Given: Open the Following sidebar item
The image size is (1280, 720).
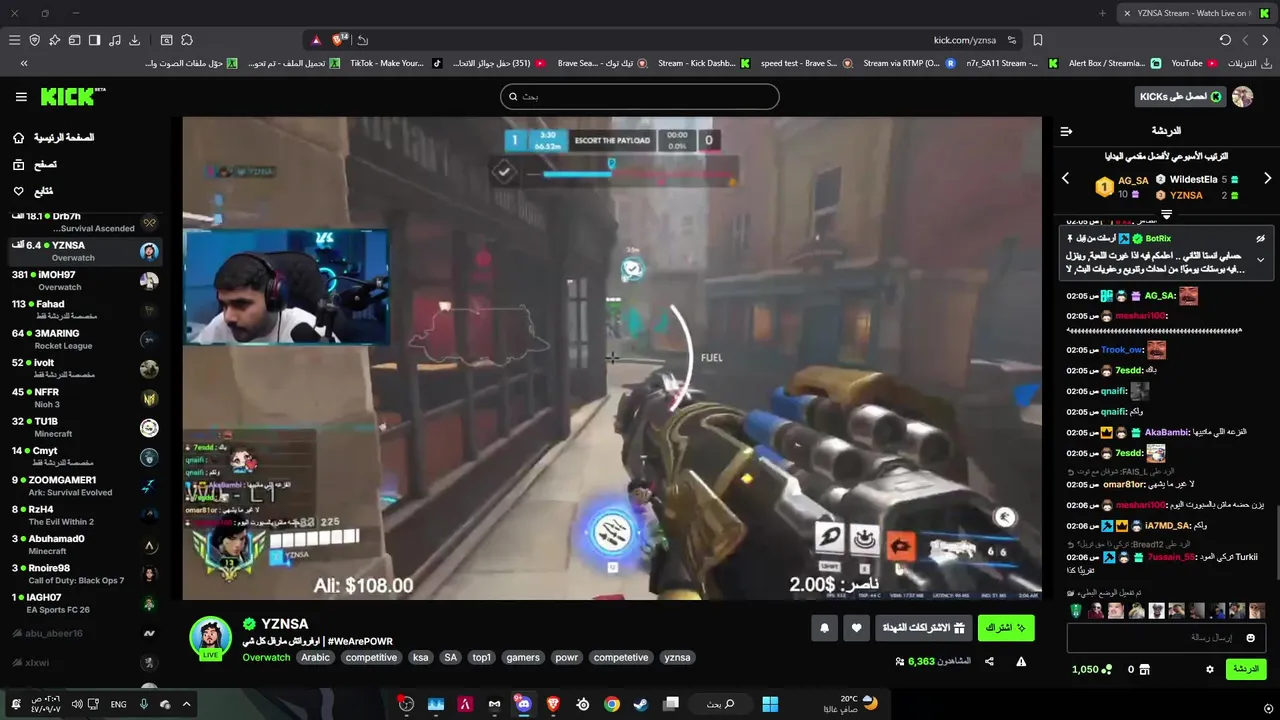Looking at the screenshot, I should click(x=33, y=191).
